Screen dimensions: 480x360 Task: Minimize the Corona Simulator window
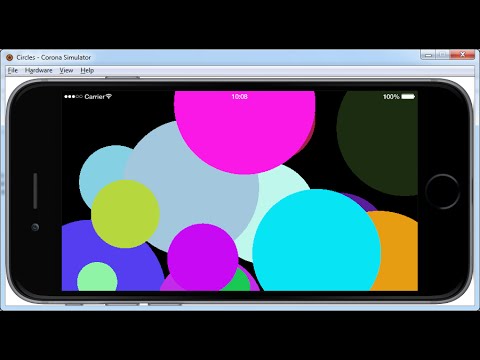428,55
